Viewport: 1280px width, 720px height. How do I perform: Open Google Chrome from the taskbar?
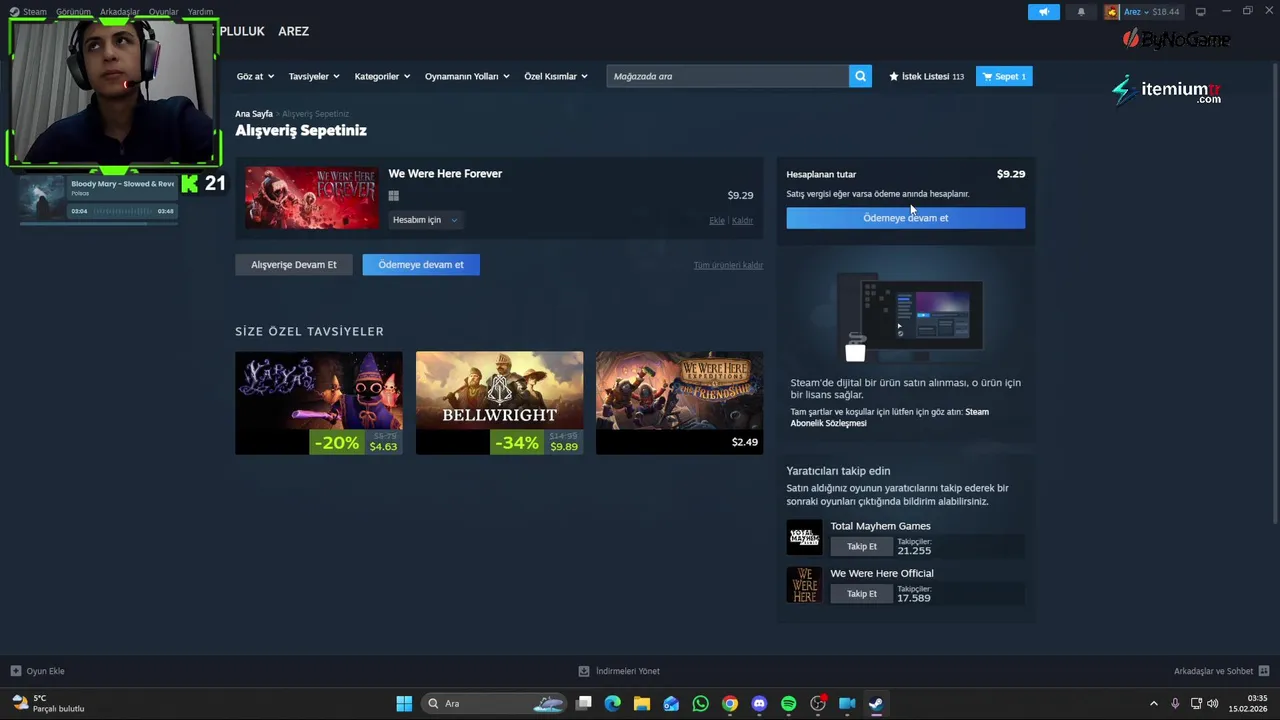730,703
